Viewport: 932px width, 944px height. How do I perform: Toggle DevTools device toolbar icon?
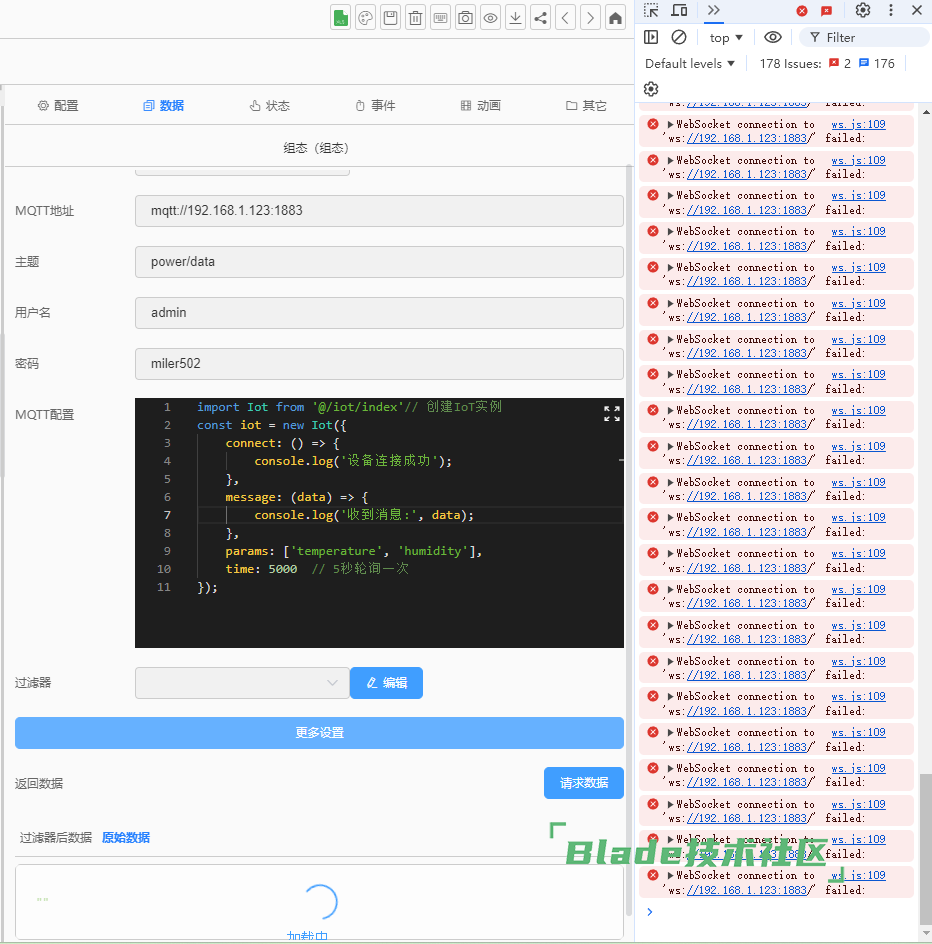pos(680,10)
